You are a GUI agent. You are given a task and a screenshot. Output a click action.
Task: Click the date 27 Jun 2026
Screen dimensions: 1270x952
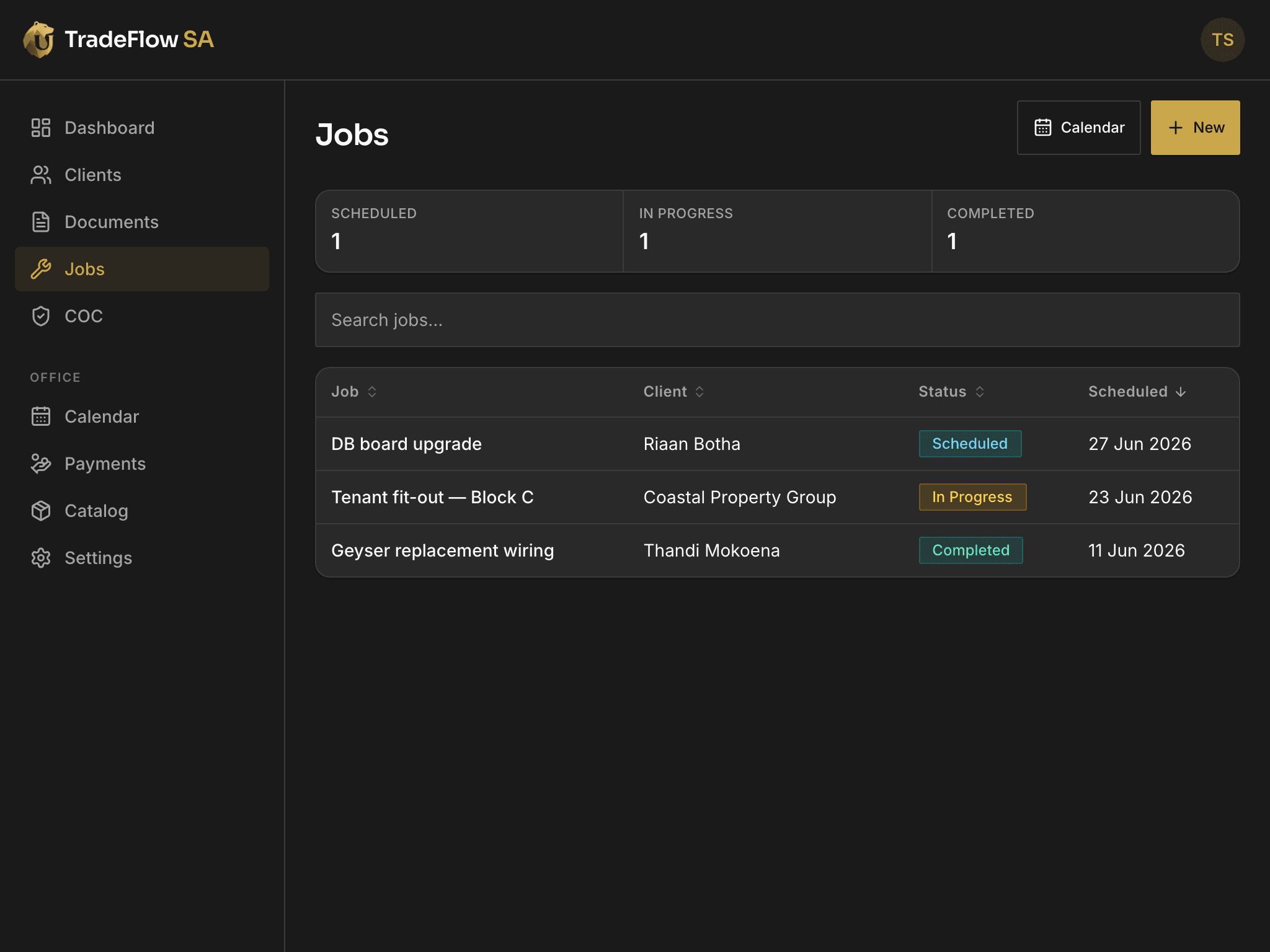[1140, 444]
